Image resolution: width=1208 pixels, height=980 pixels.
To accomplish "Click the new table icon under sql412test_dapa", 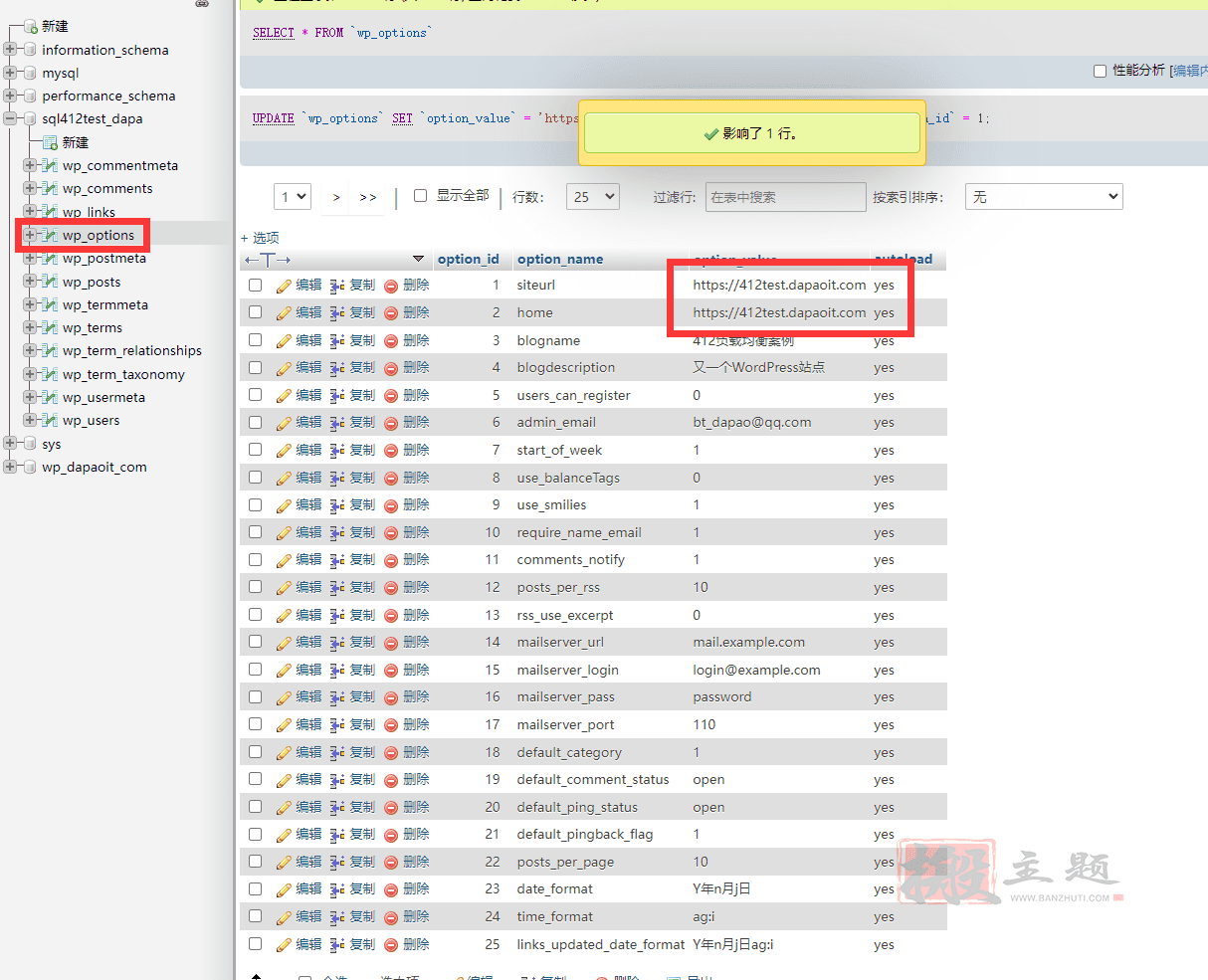I will [50, 142].
